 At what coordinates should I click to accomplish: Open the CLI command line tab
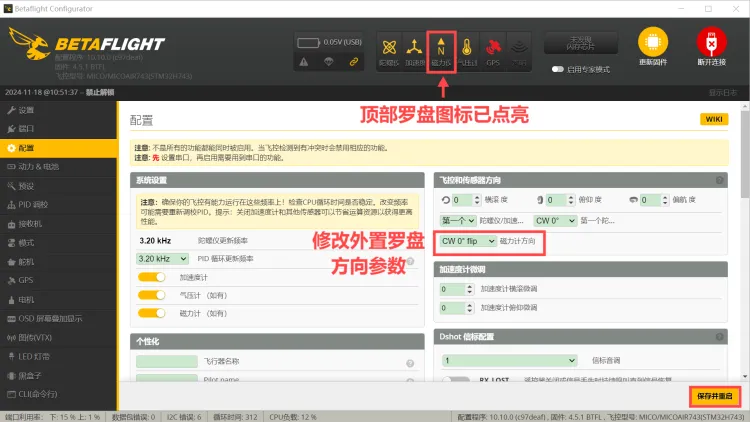point(58,394)
